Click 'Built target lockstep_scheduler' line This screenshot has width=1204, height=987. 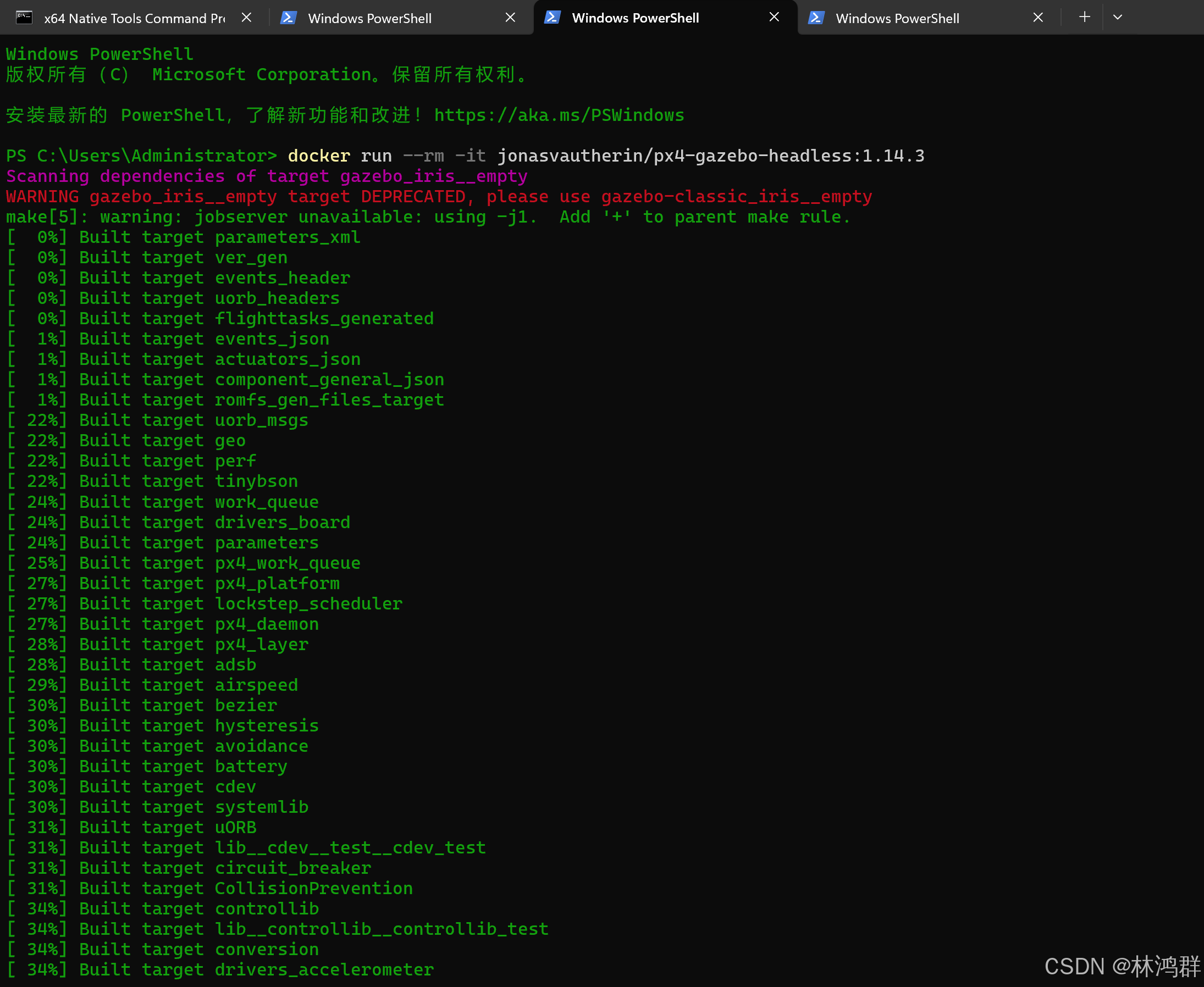coord(205,604)
